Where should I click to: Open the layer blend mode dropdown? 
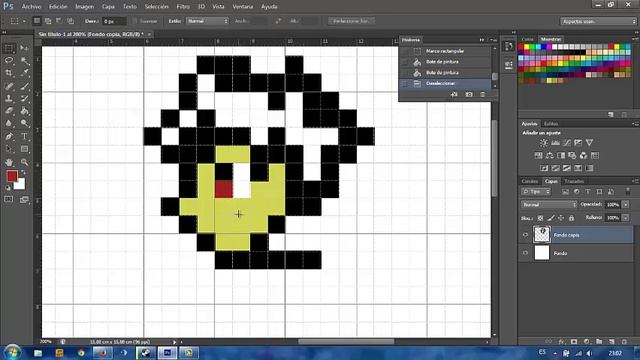click(x=549, y=204)
